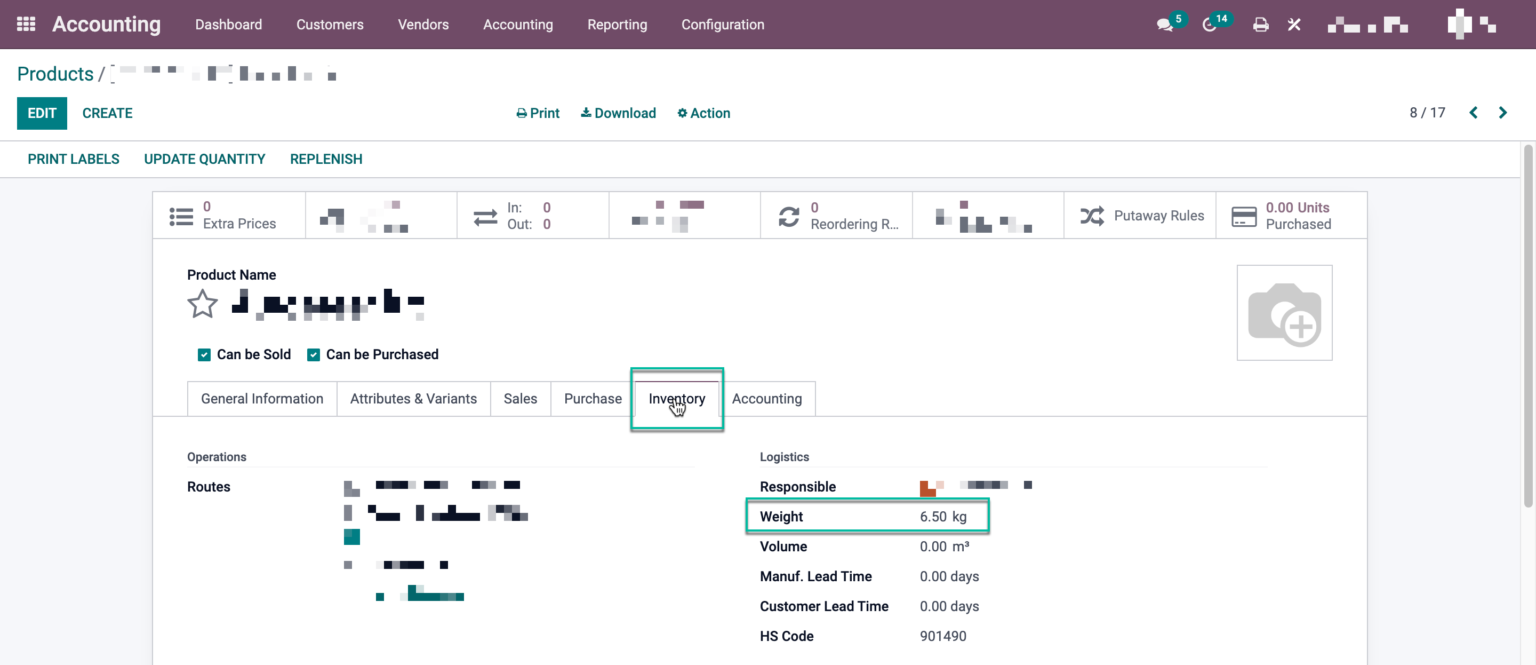Open the apps menu grid
The height and width of the screenshot is (665, 1536).
[x=25, y=24]
